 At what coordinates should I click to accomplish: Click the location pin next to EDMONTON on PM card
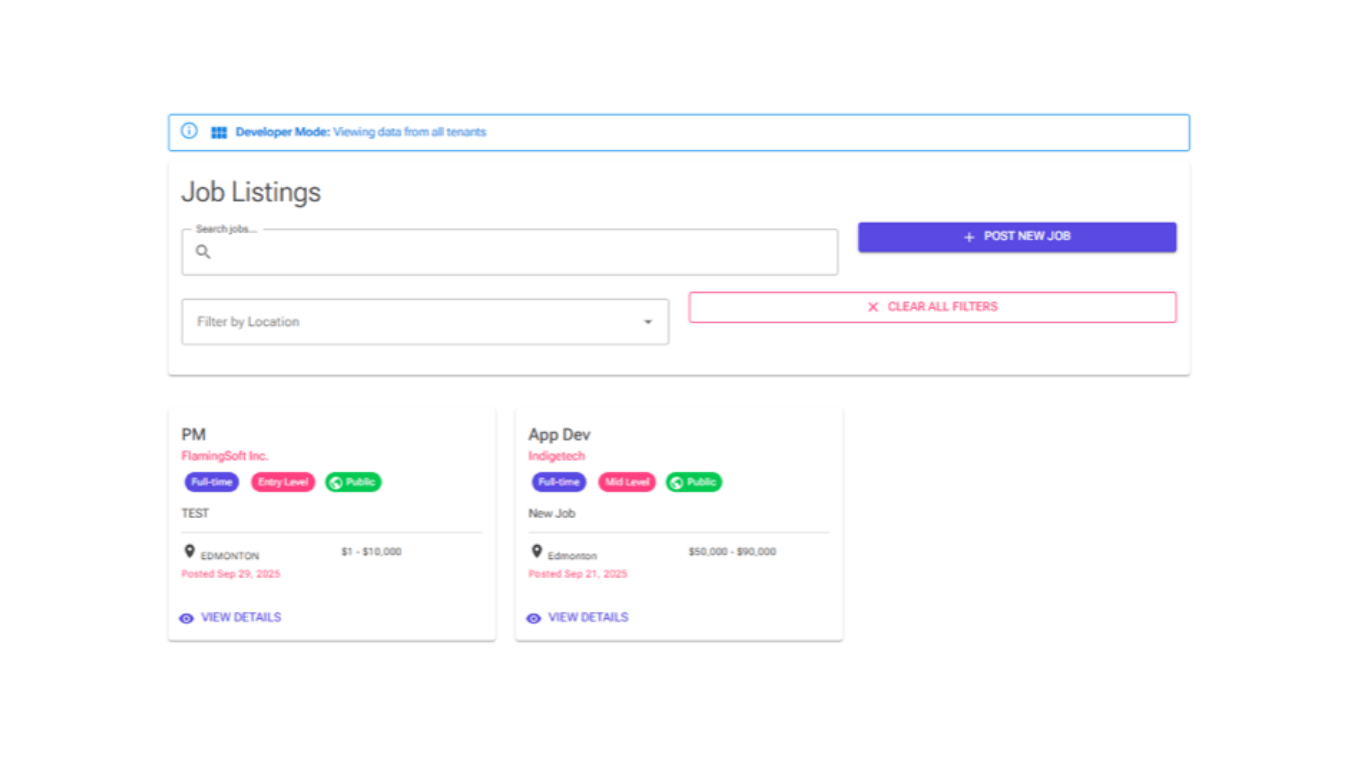pos(189,552)
